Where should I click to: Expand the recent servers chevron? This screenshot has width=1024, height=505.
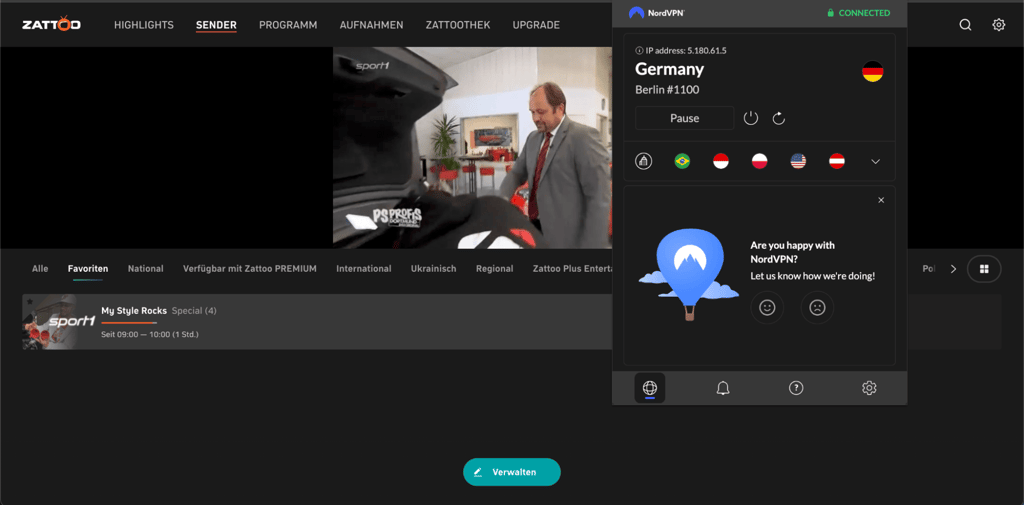876,161
